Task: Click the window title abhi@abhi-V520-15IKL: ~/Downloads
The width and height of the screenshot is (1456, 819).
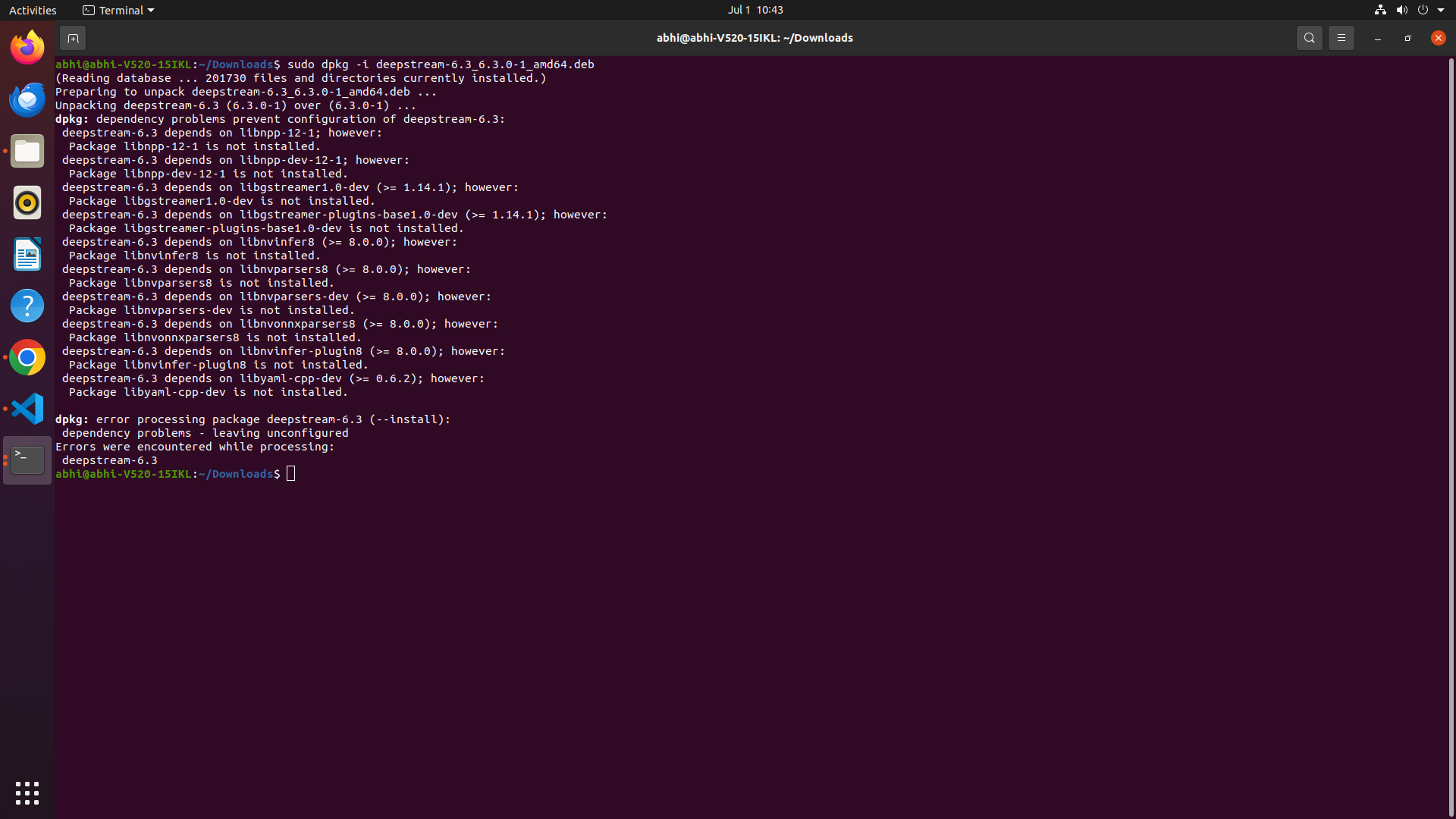Action: pos(755,38)
